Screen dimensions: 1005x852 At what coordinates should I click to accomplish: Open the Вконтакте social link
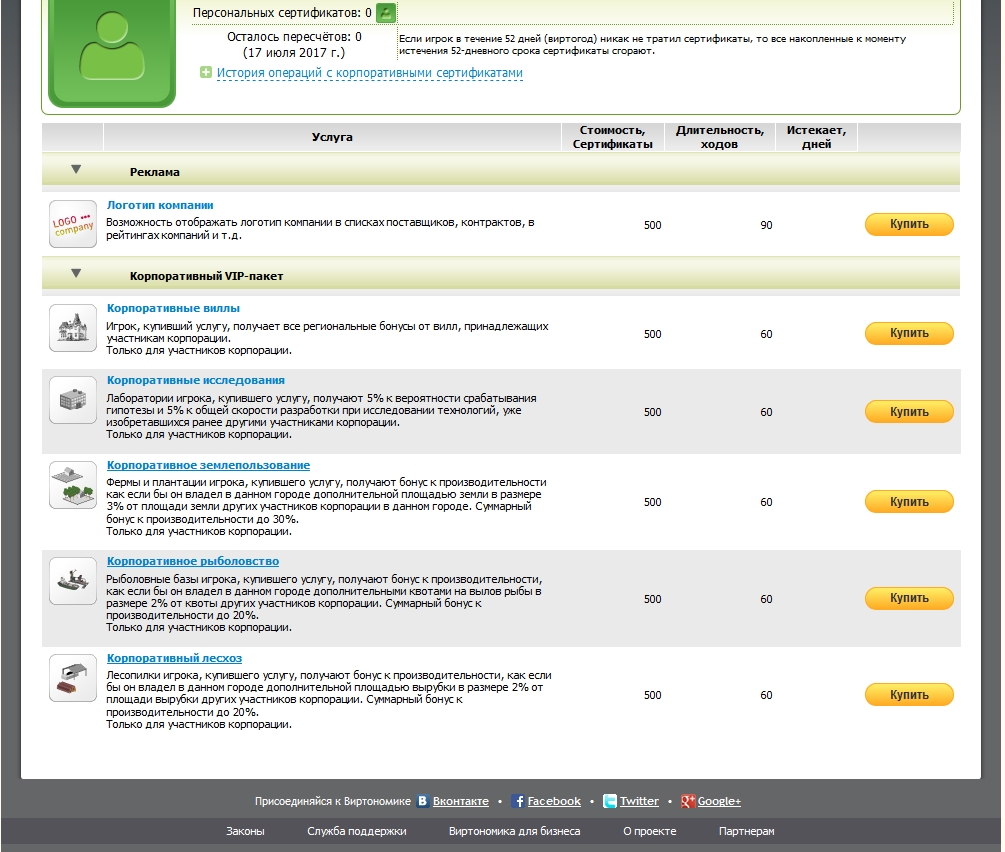(460, 801)
